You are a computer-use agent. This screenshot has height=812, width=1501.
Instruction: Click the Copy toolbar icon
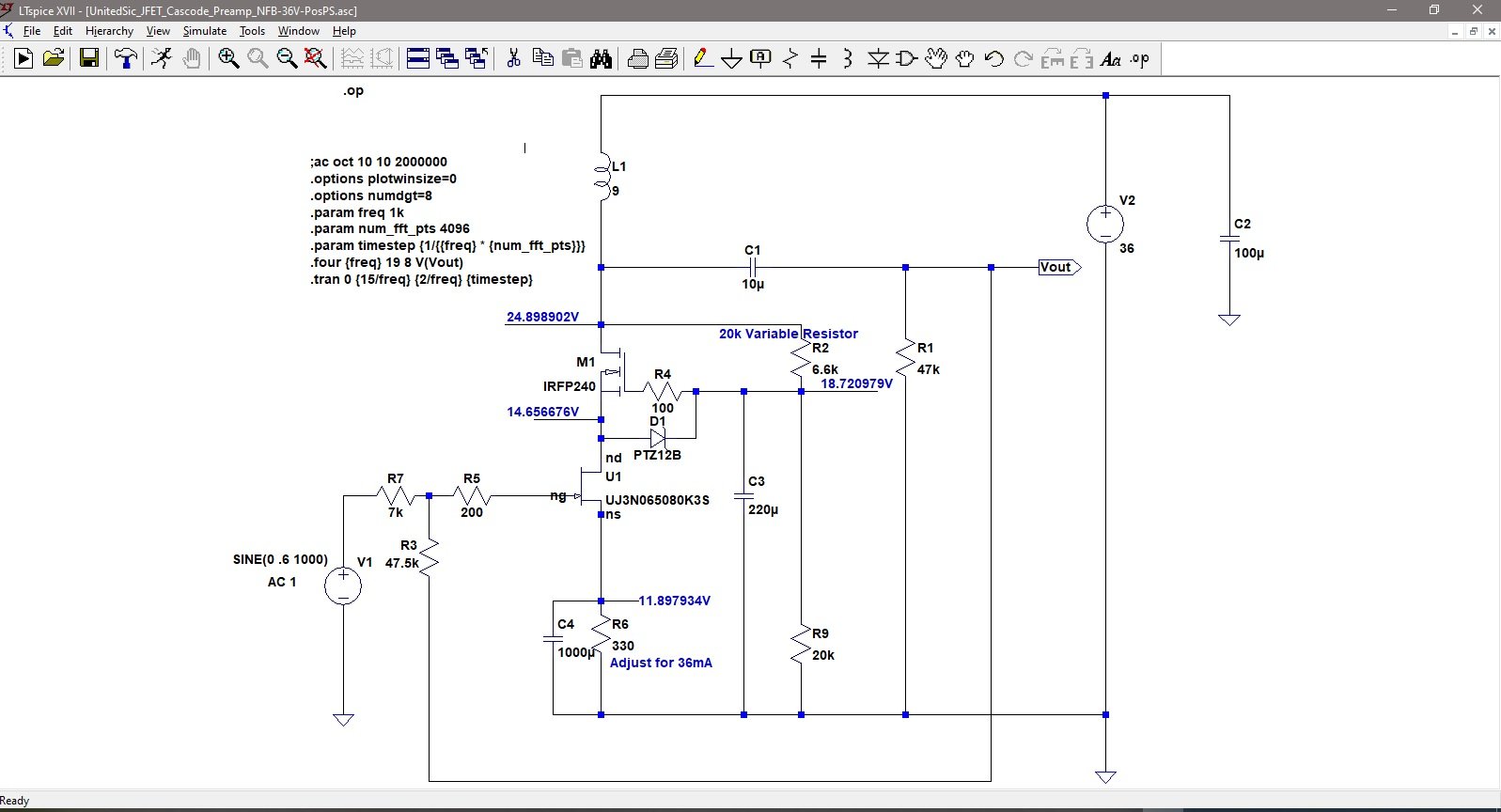point(542,59)
